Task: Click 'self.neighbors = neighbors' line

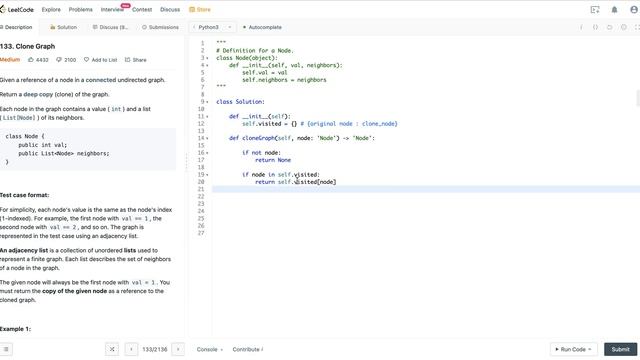Action: [284, 80]
